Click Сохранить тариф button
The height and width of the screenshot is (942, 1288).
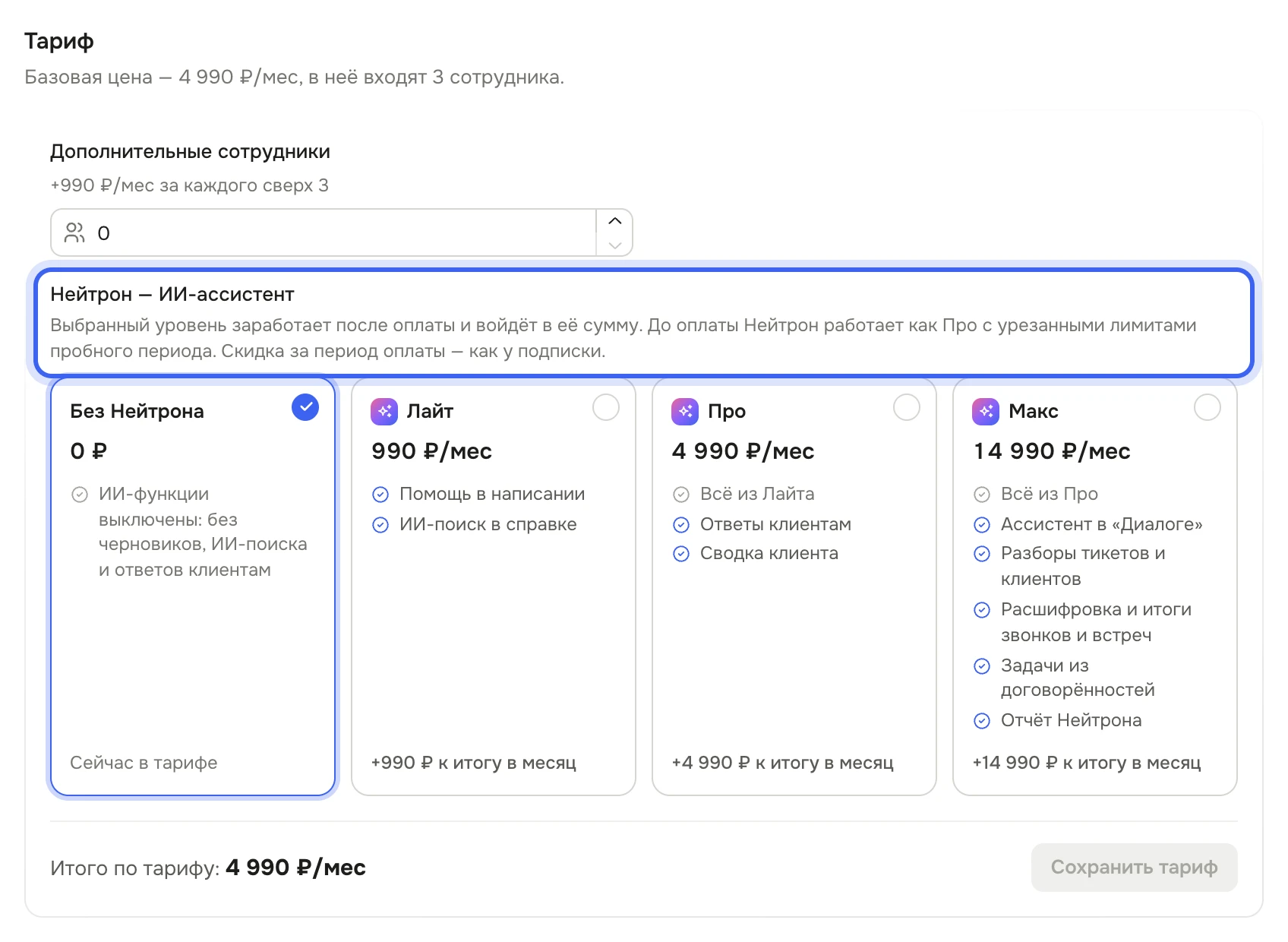1135,868
